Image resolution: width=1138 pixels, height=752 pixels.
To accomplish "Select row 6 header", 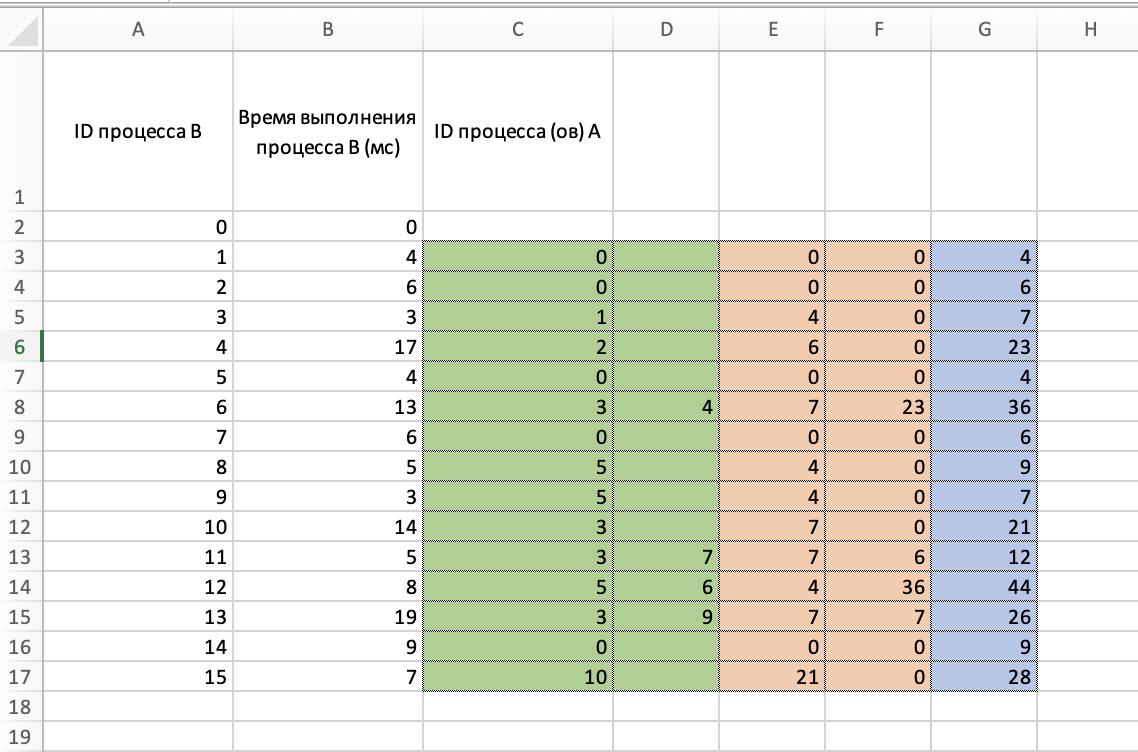I will pyautogui.click(x=21, y=347).
